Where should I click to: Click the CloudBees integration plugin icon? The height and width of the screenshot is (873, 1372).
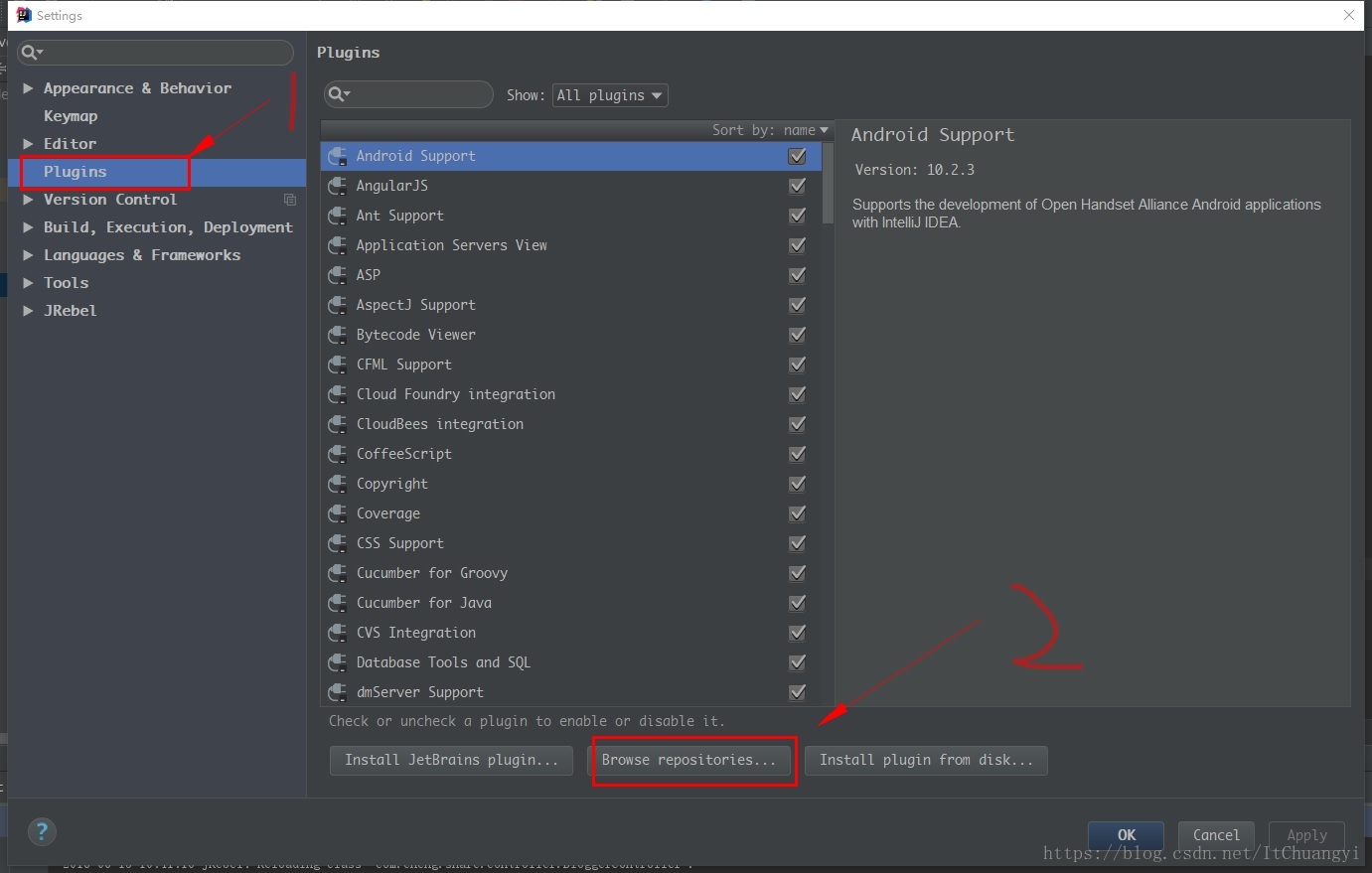coord(338,424)
